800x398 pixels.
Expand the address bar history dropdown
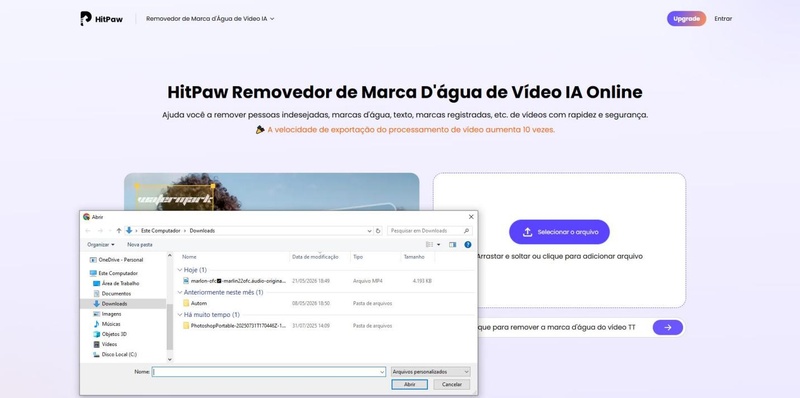coord(369,231)
